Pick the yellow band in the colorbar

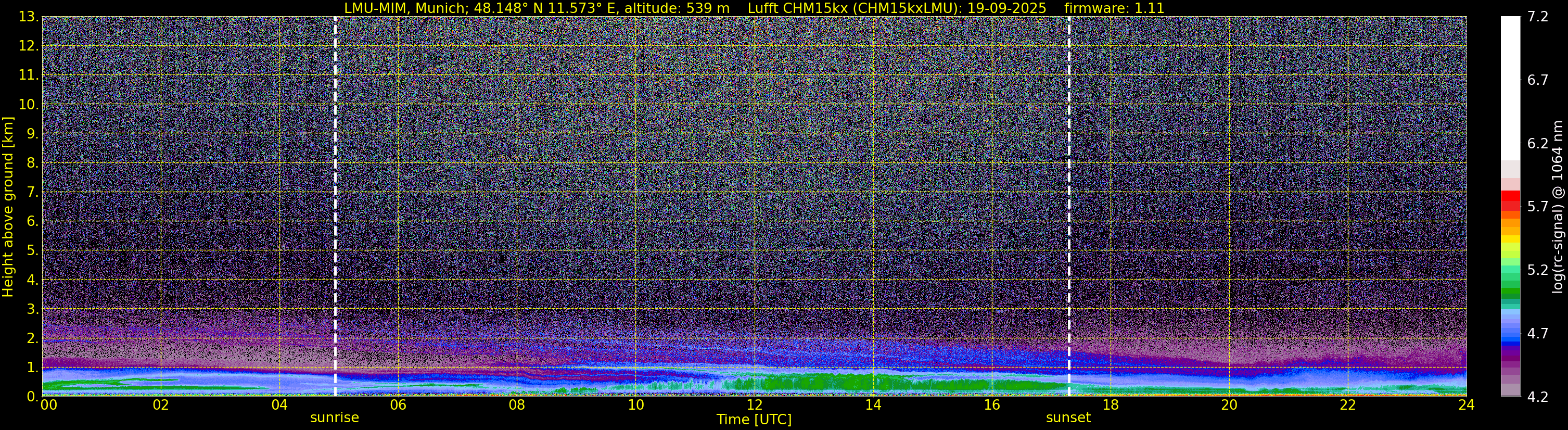(x=1510, y=240)
